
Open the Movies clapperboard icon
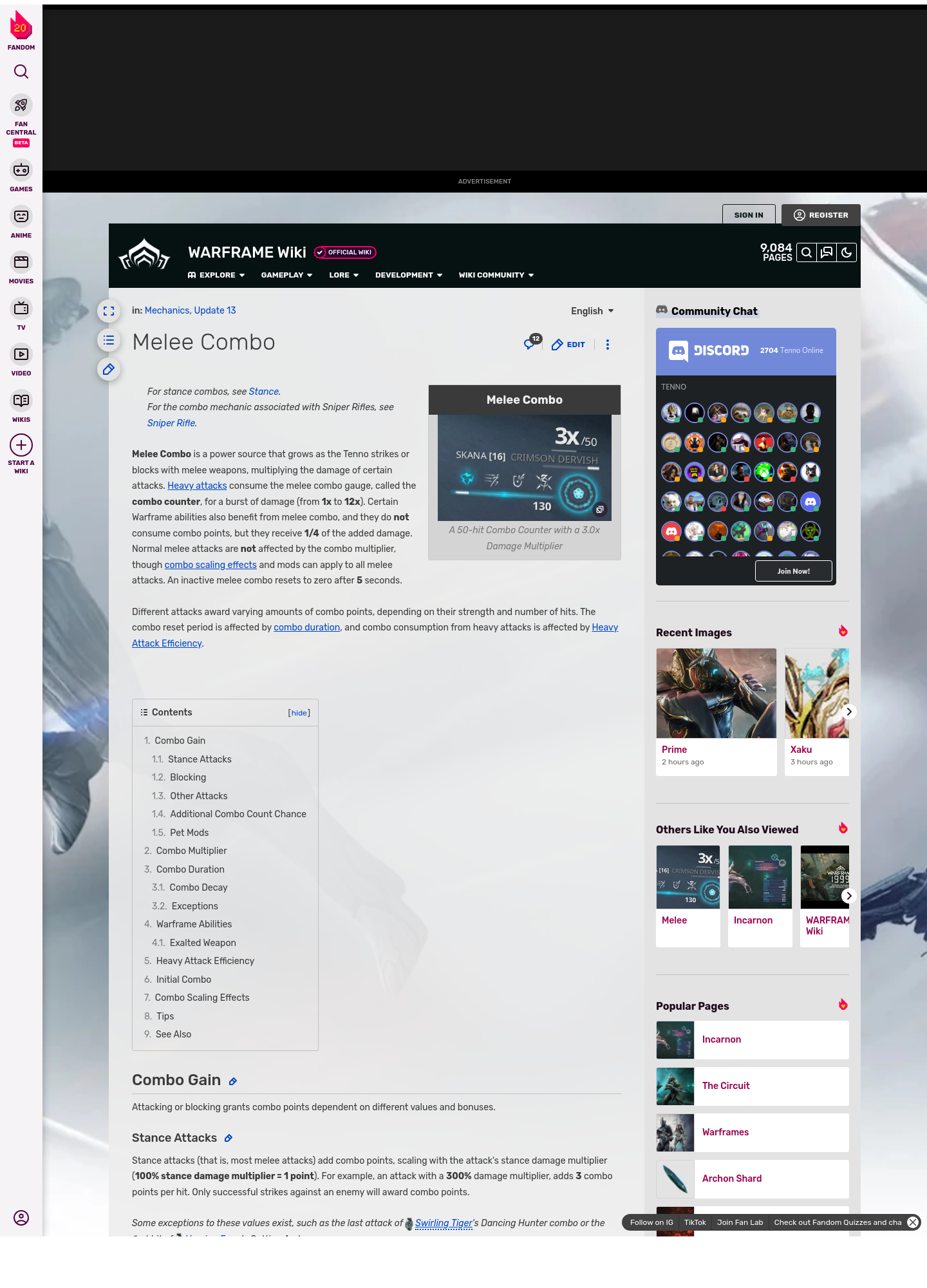pos(21,262)
